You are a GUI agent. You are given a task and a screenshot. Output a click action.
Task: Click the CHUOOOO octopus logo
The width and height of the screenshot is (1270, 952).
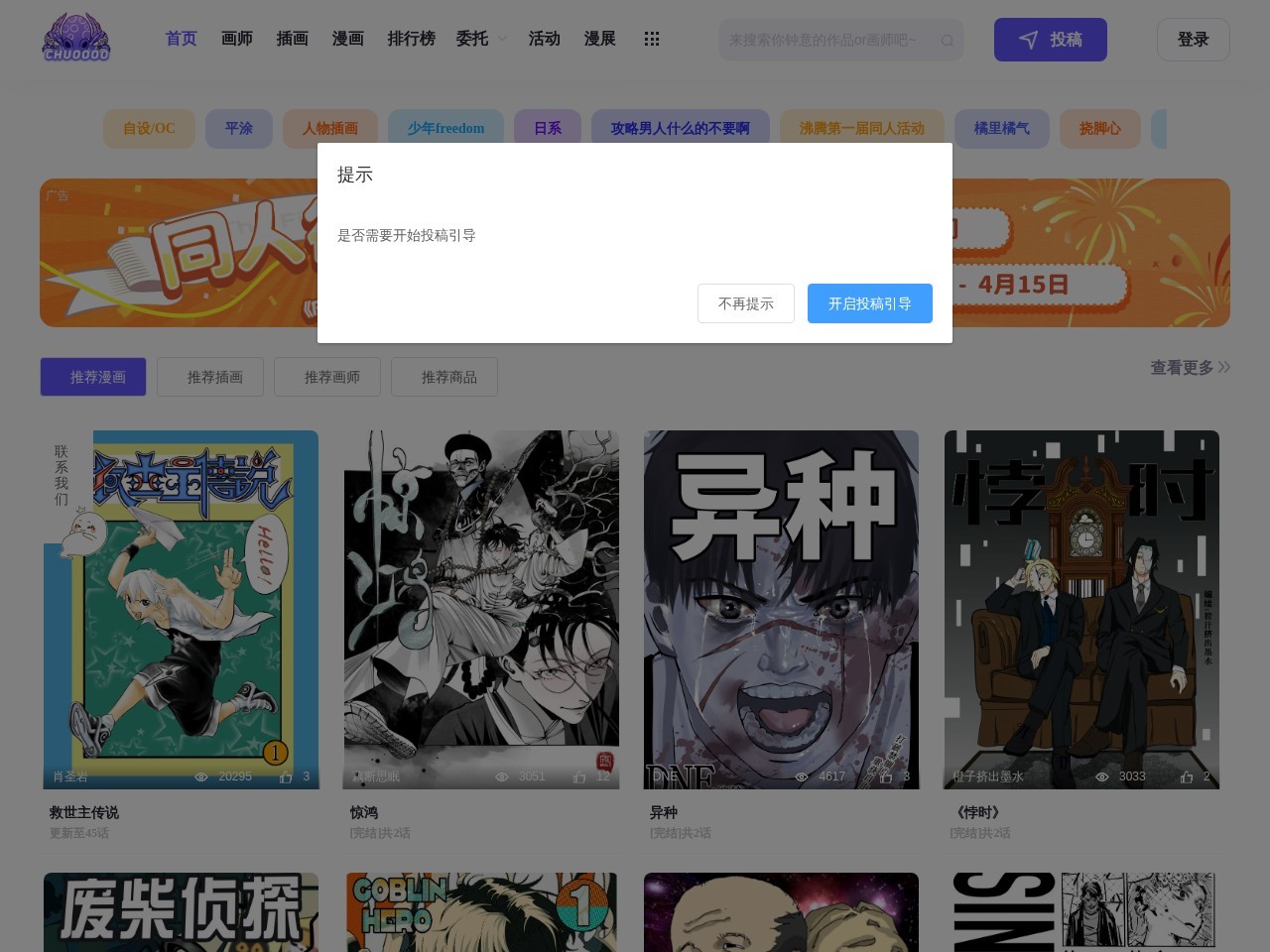click(x=74, y=37)
